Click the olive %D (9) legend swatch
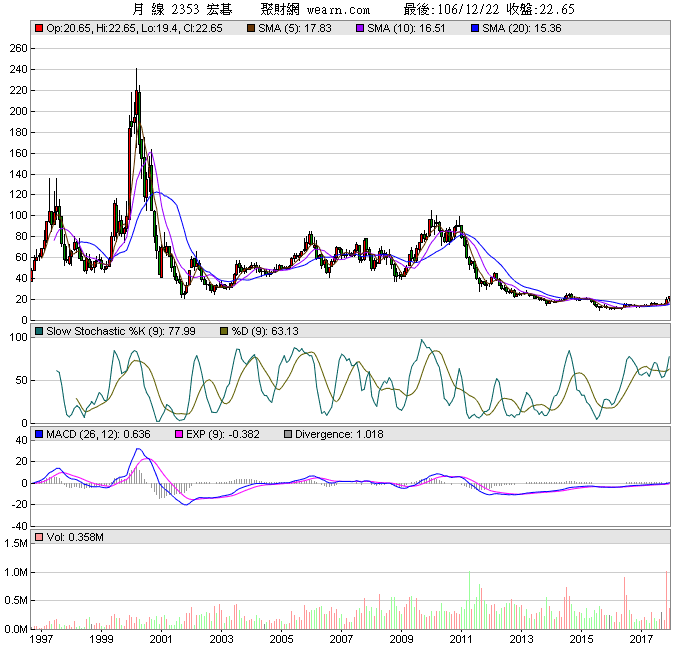This screenshot has width=700, height=650. click(x=224, y=331)
